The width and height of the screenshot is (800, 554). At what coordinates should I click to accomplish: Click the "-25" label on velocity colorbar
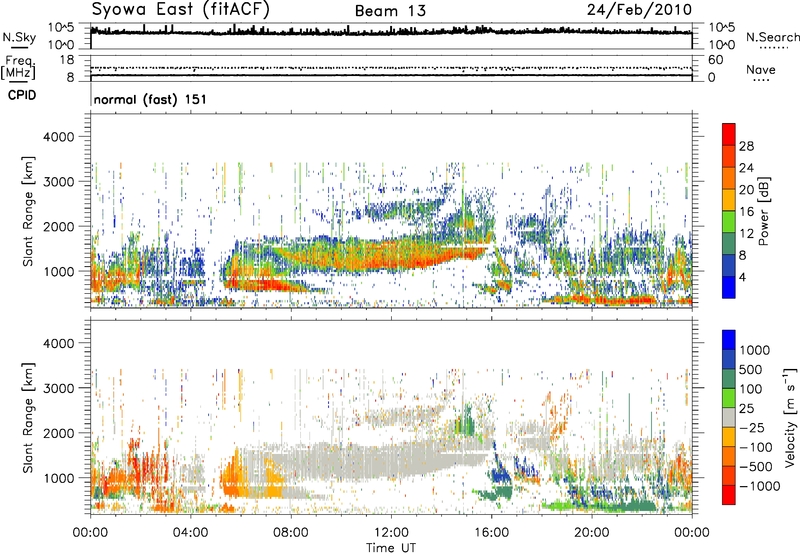coord(753,428)
